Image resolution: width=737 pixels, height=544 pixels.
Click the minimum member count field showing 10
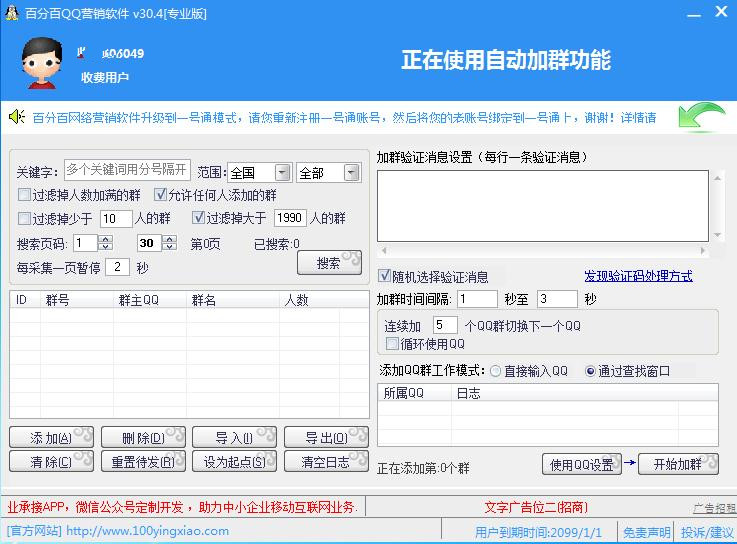pyautogui.click(x=116, y=219)
